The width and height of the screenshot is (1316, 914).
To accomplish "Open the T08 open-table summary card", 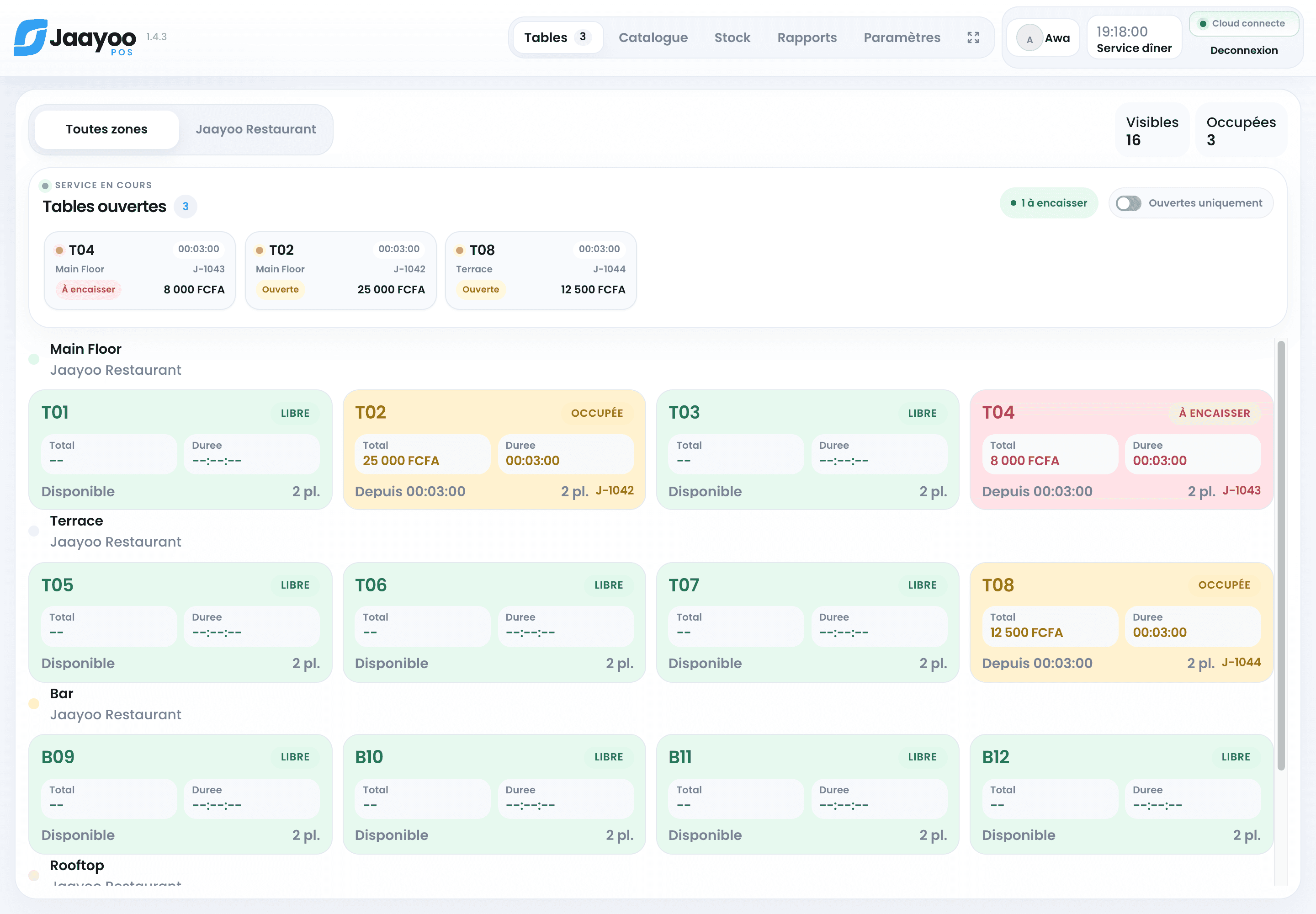I will (541, 270).
